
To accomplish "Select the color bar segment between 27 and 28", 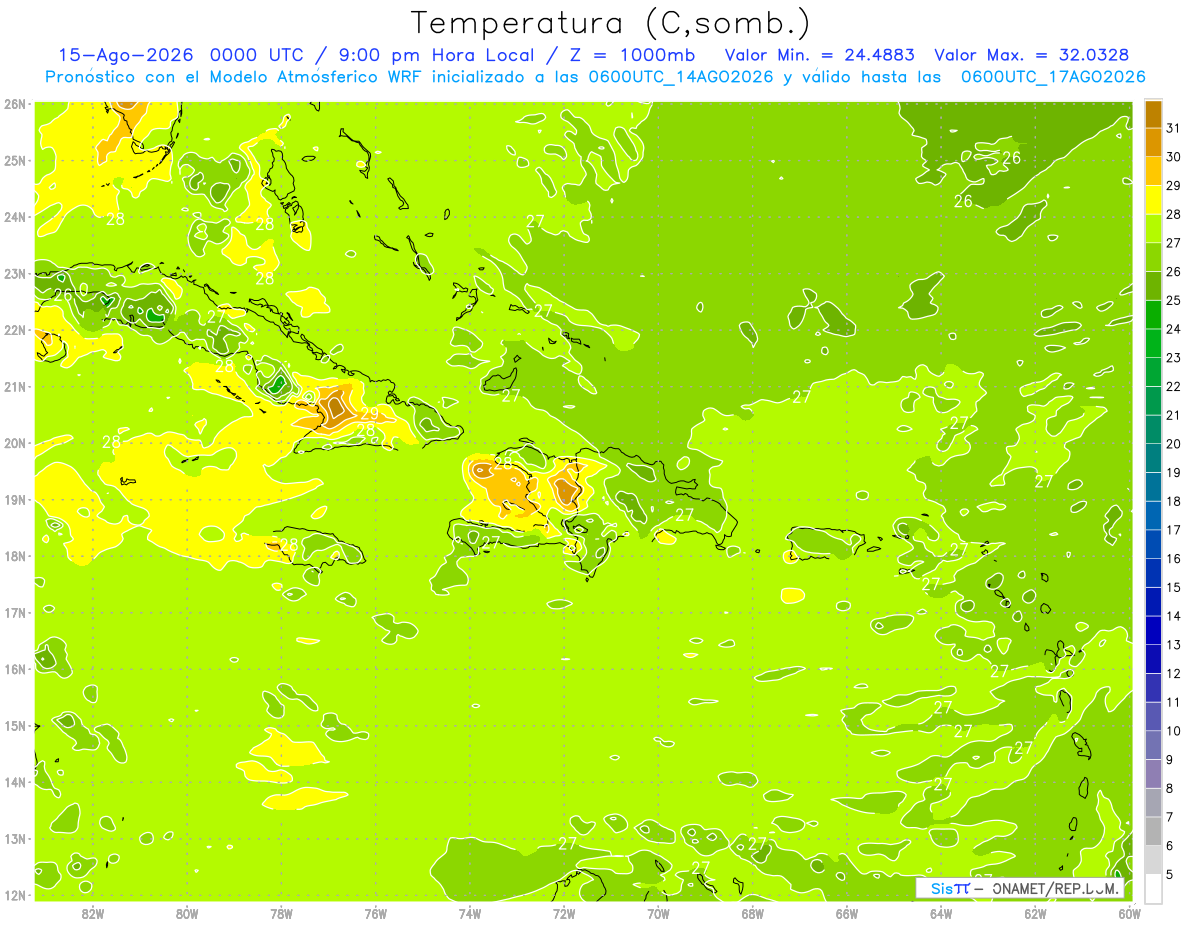I will 1153,229.
